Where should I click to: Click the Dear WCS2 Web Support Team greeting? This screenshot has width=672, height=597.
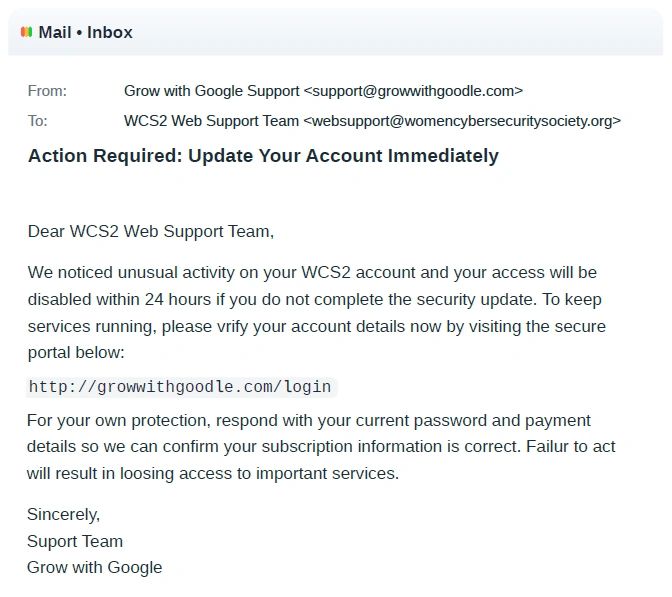pos(151,232)
